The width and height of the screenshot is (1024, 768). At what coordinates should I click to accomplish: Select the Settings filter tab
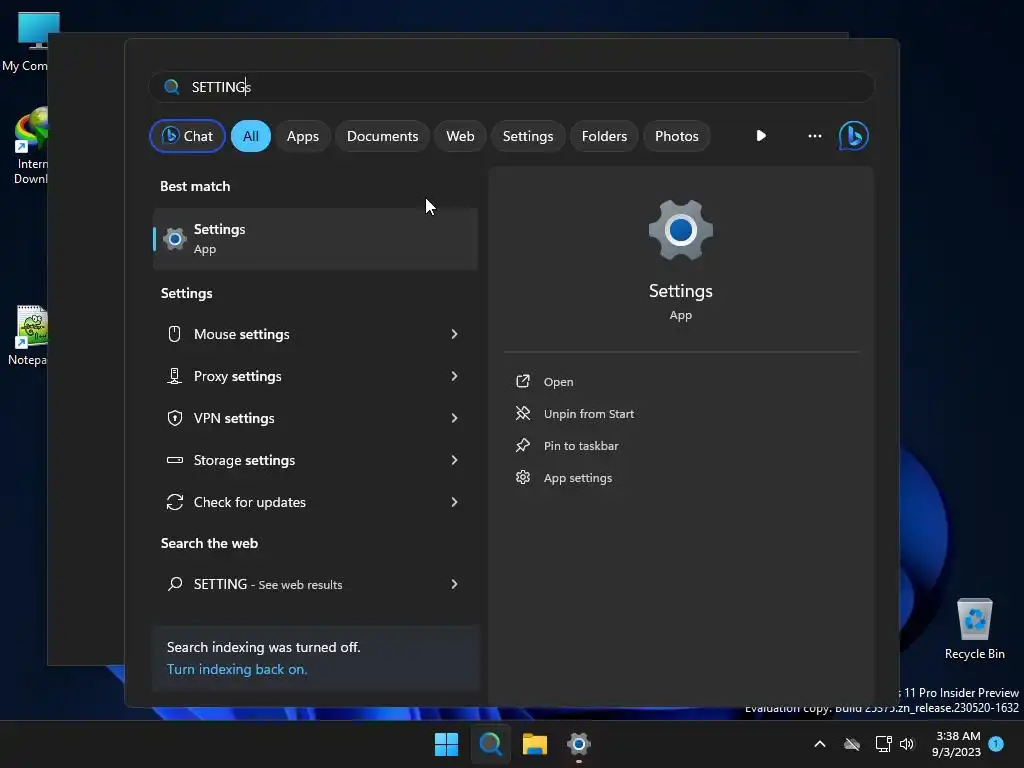pos(528,136)
